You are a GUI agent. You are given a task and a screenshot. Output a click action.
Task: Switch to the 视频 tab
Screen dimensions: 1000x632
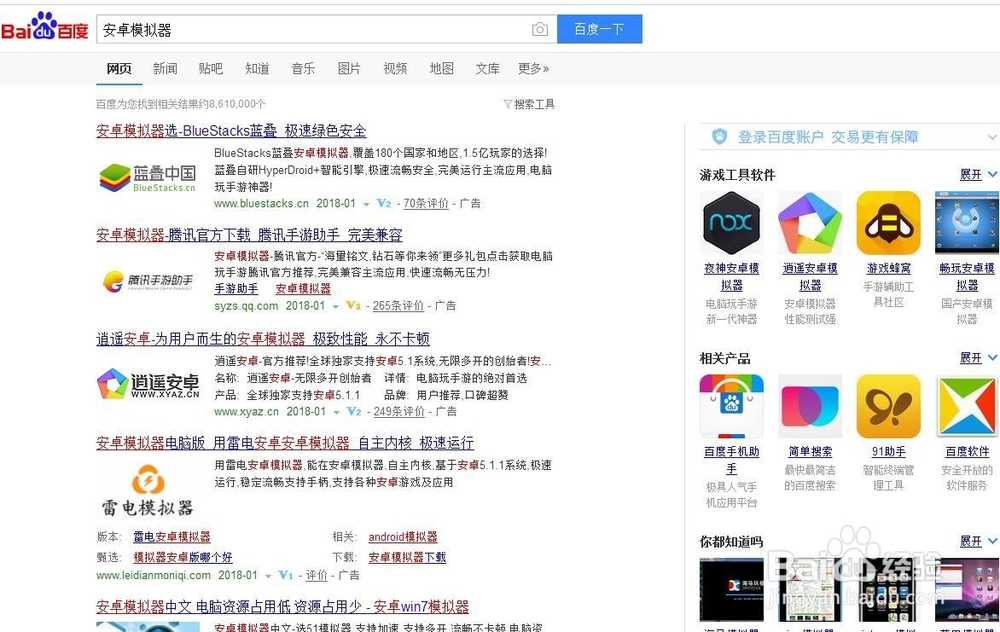click(395, 69)
